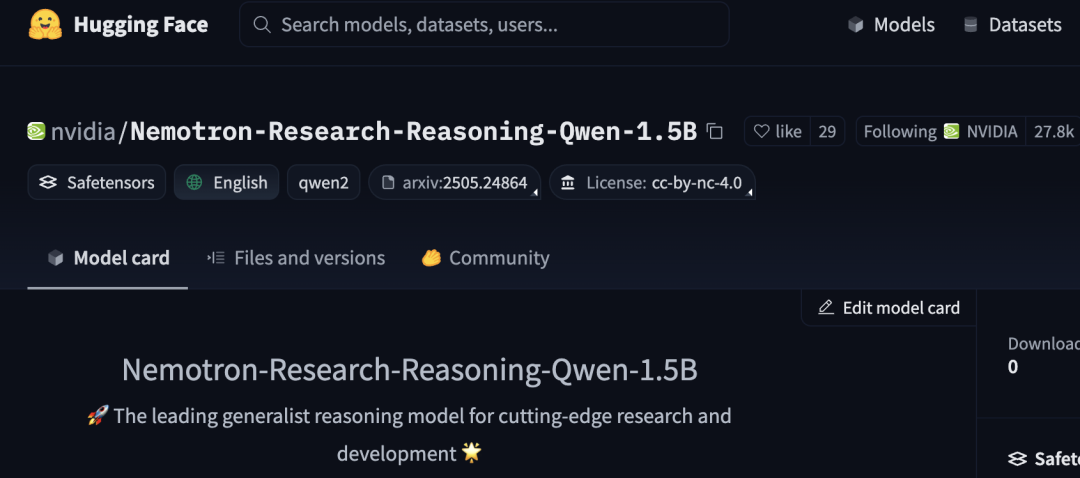The image size is (1080, 478).
Task: Click the cube icon on Model card tab
Action: [x=55, y=258]
